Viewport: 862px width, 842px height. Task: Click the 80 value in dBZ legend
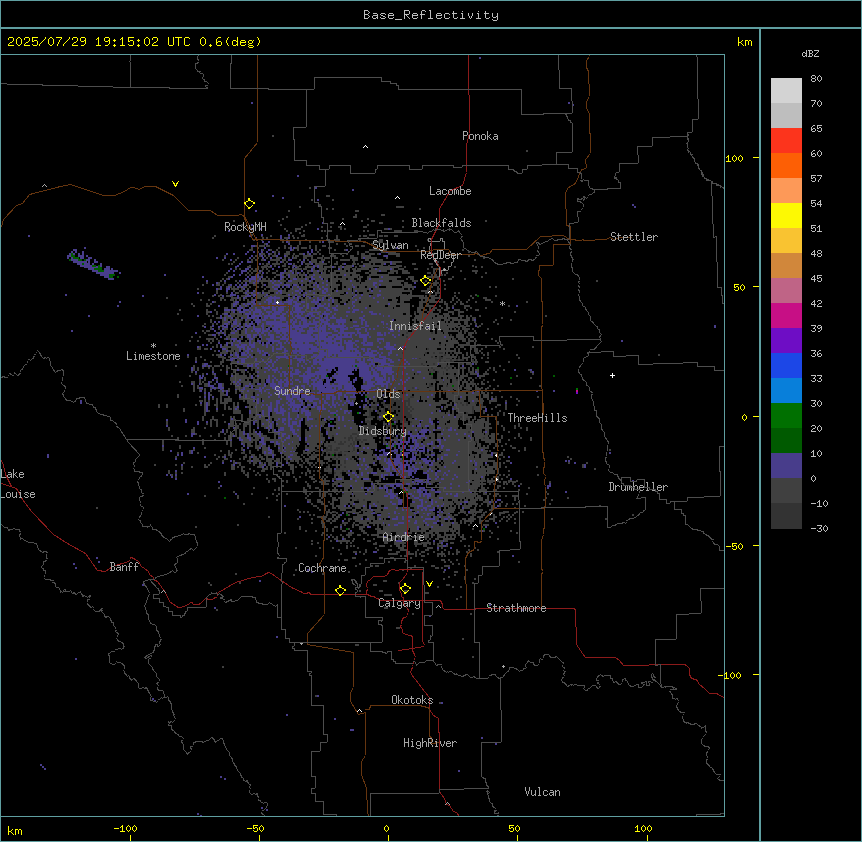[816, 79]
